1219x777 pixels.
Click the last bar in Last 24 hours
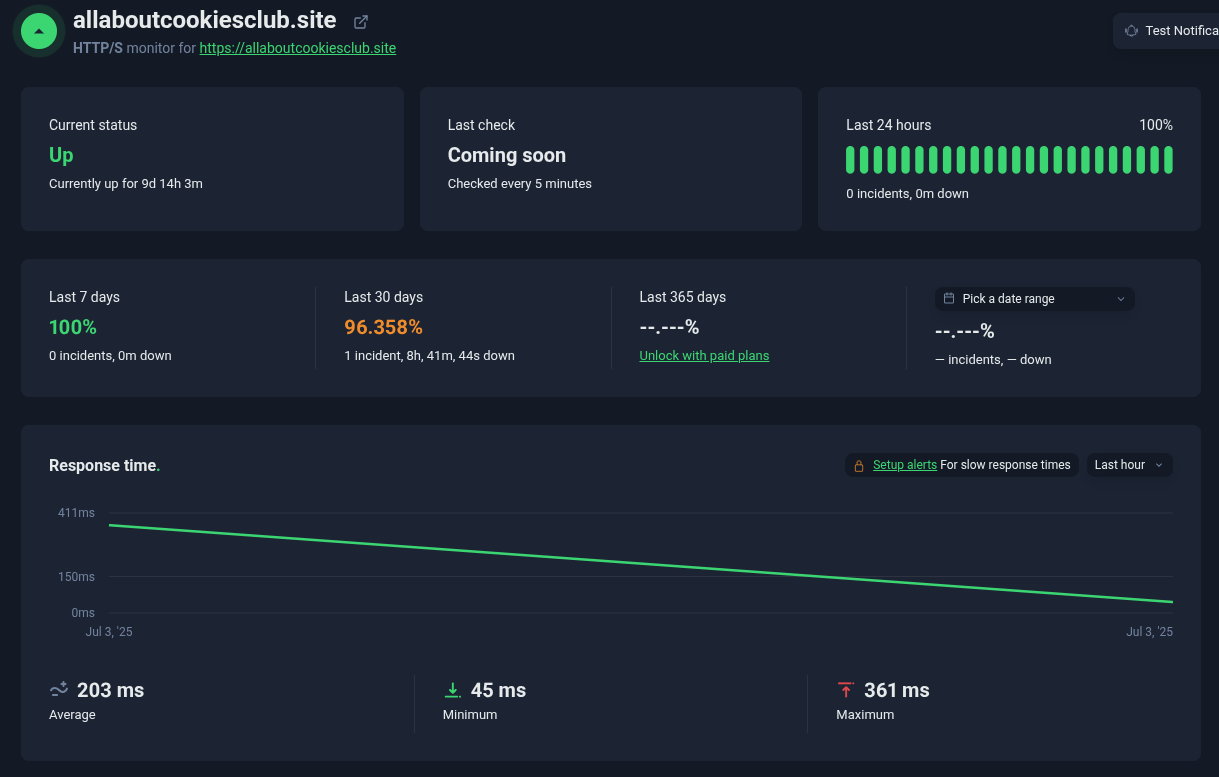tap(1168, 160)
